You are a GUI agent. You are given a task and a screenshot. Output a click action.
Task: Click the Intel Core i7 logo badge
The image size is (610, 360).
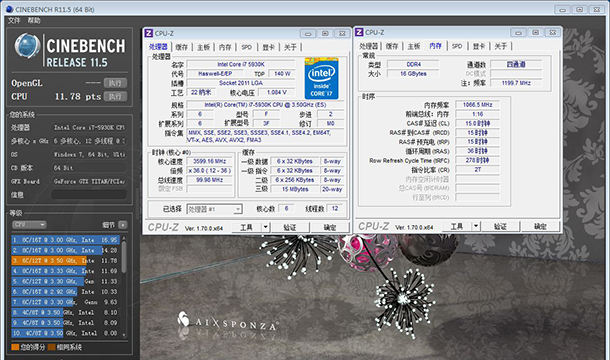pyautogui.click(x=321, y=78)
